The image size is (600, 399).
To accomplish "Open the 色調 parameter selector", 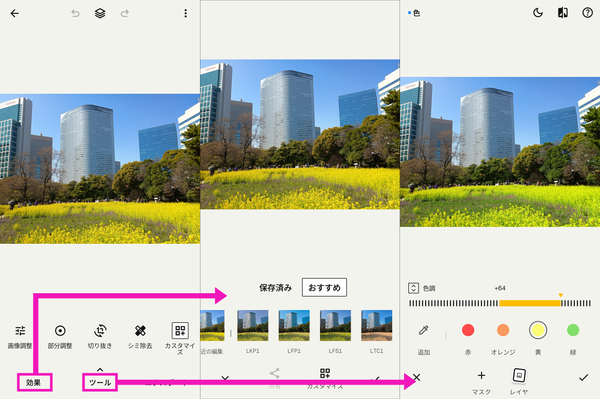I will tap(413, 288).
